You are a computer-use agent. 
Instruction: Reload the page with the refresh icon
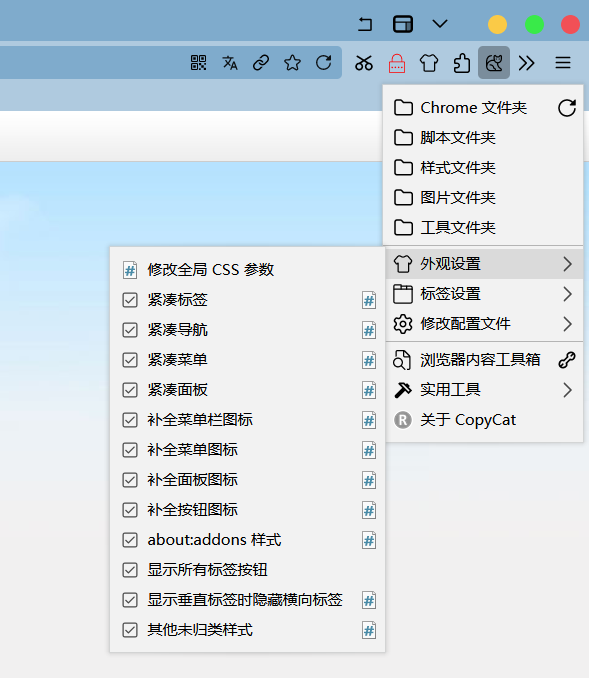pos(323,63)
